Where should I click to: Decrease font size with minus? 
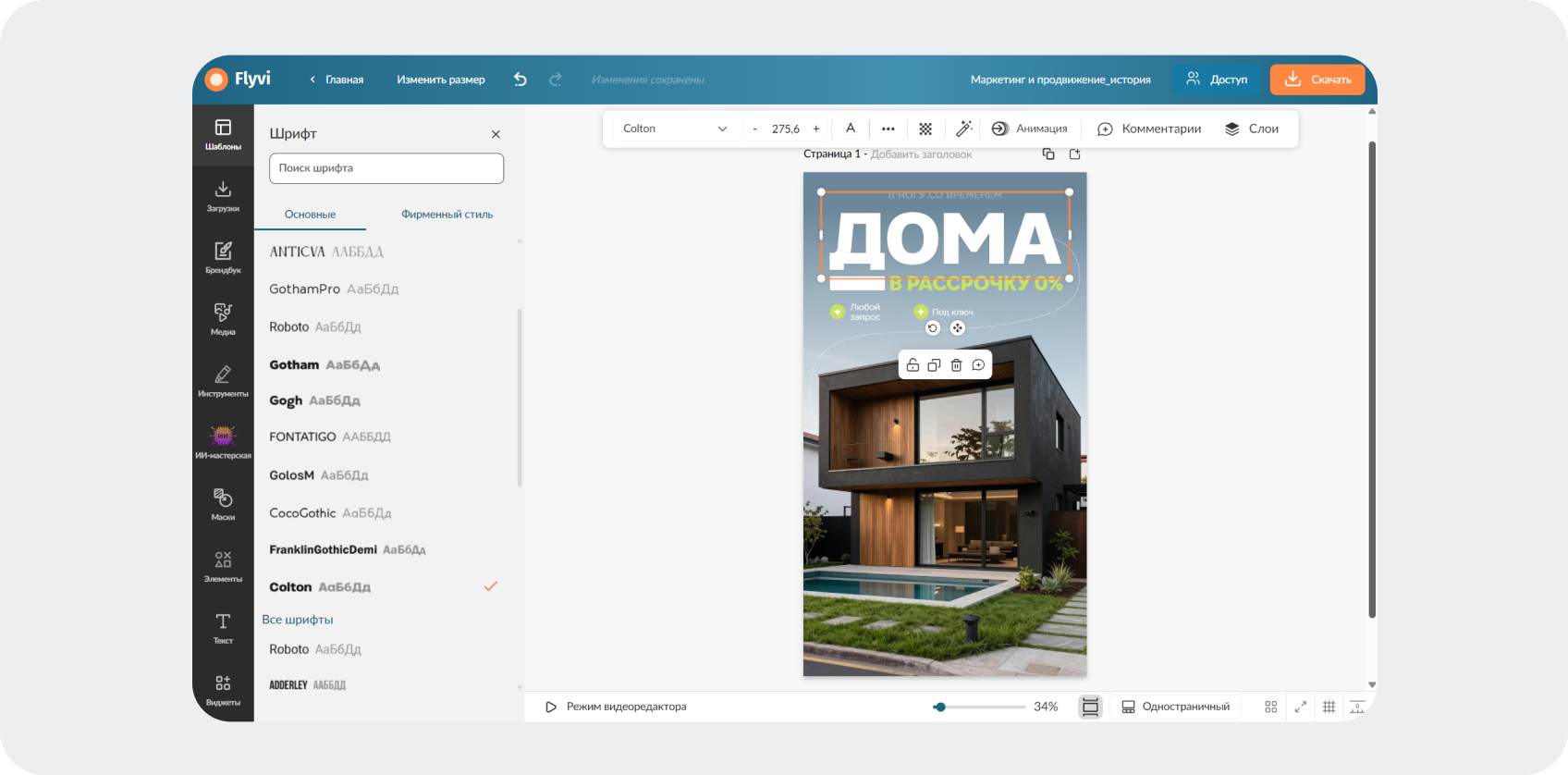pos(755,129)
